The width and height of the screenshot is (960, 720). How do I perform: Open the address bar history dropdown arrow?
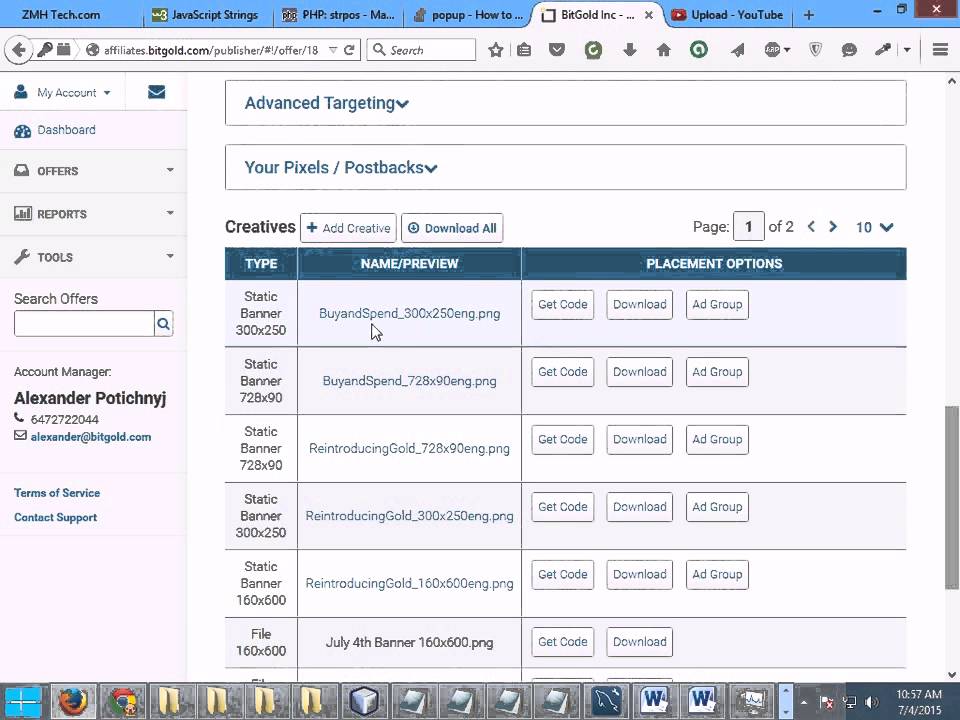click(x=333, y=50)
